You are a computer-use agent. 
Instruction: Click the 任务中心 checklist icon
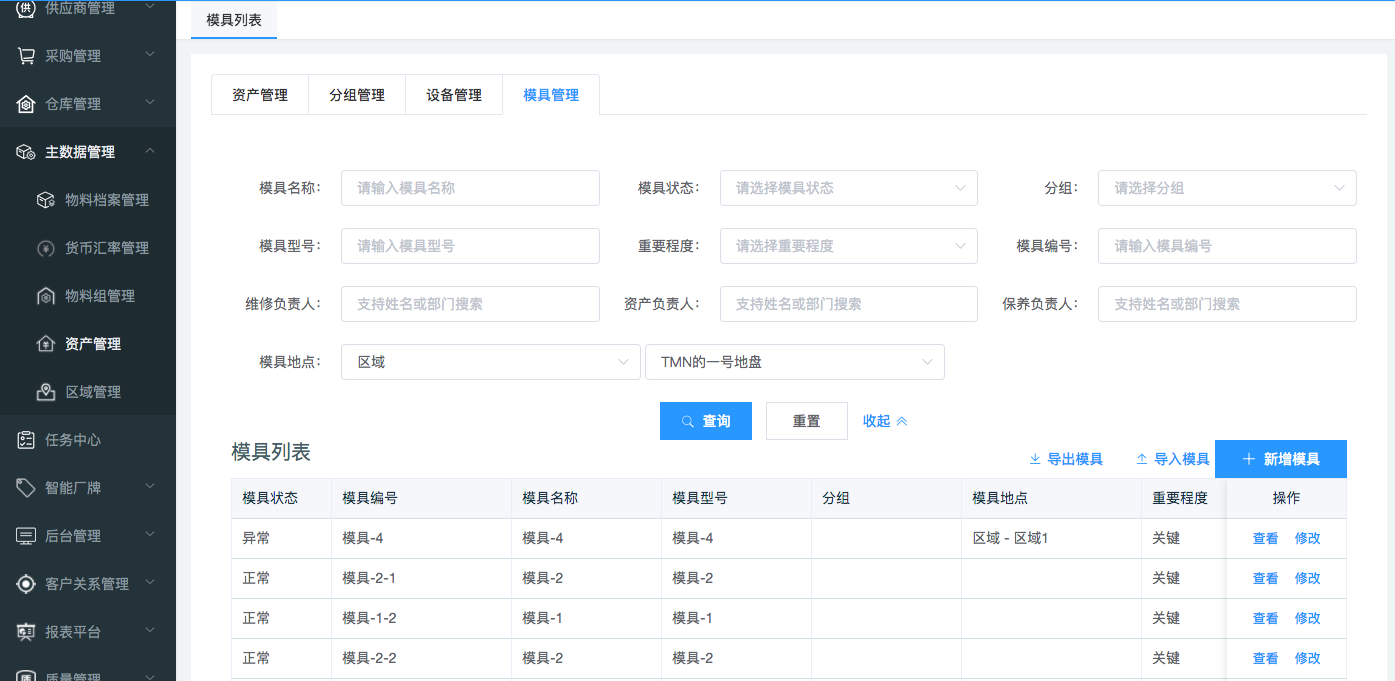pyautogui.click(x=26, y=440)
